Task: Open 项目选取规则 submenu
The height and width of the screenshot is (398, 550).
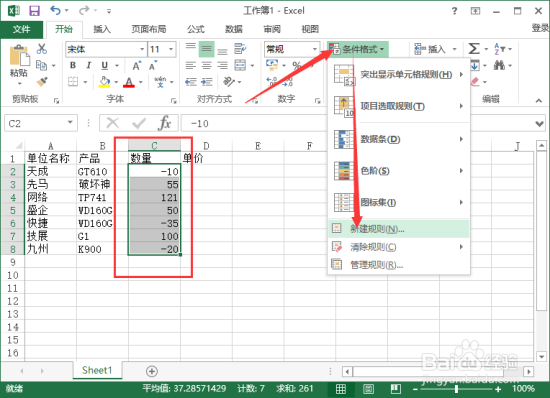Action: [399, 106]
